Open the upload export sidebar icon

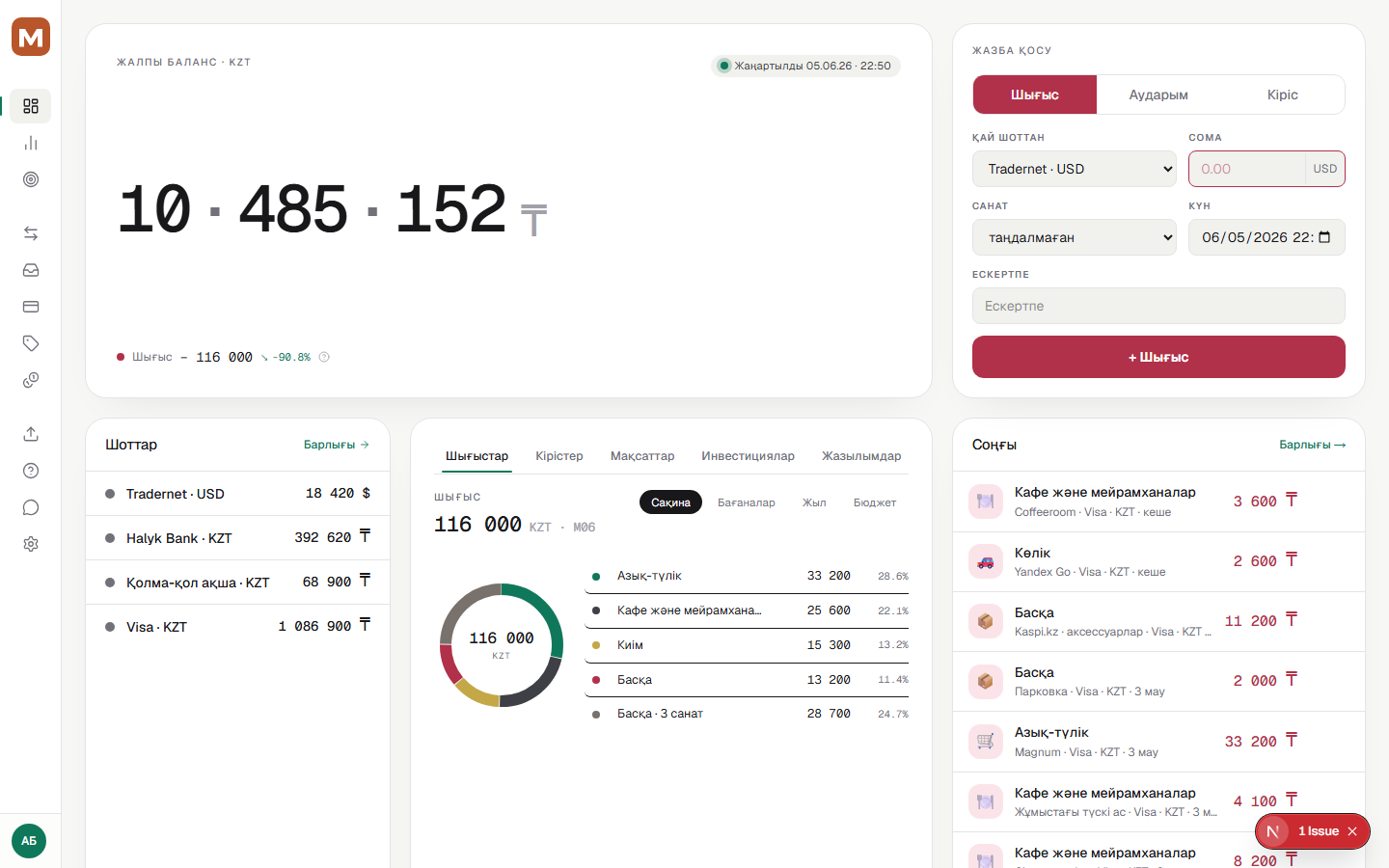[x=31, y=434]
